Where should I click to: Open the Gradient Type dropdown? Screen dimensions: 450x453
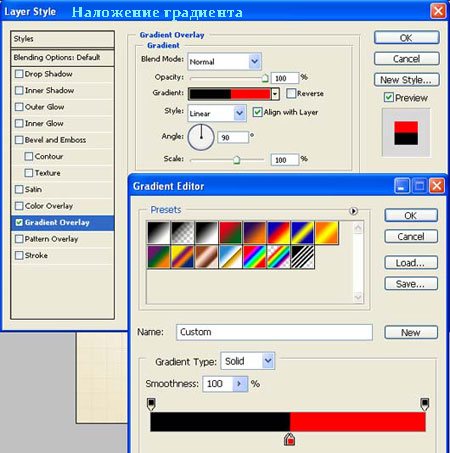click(248, 361)
